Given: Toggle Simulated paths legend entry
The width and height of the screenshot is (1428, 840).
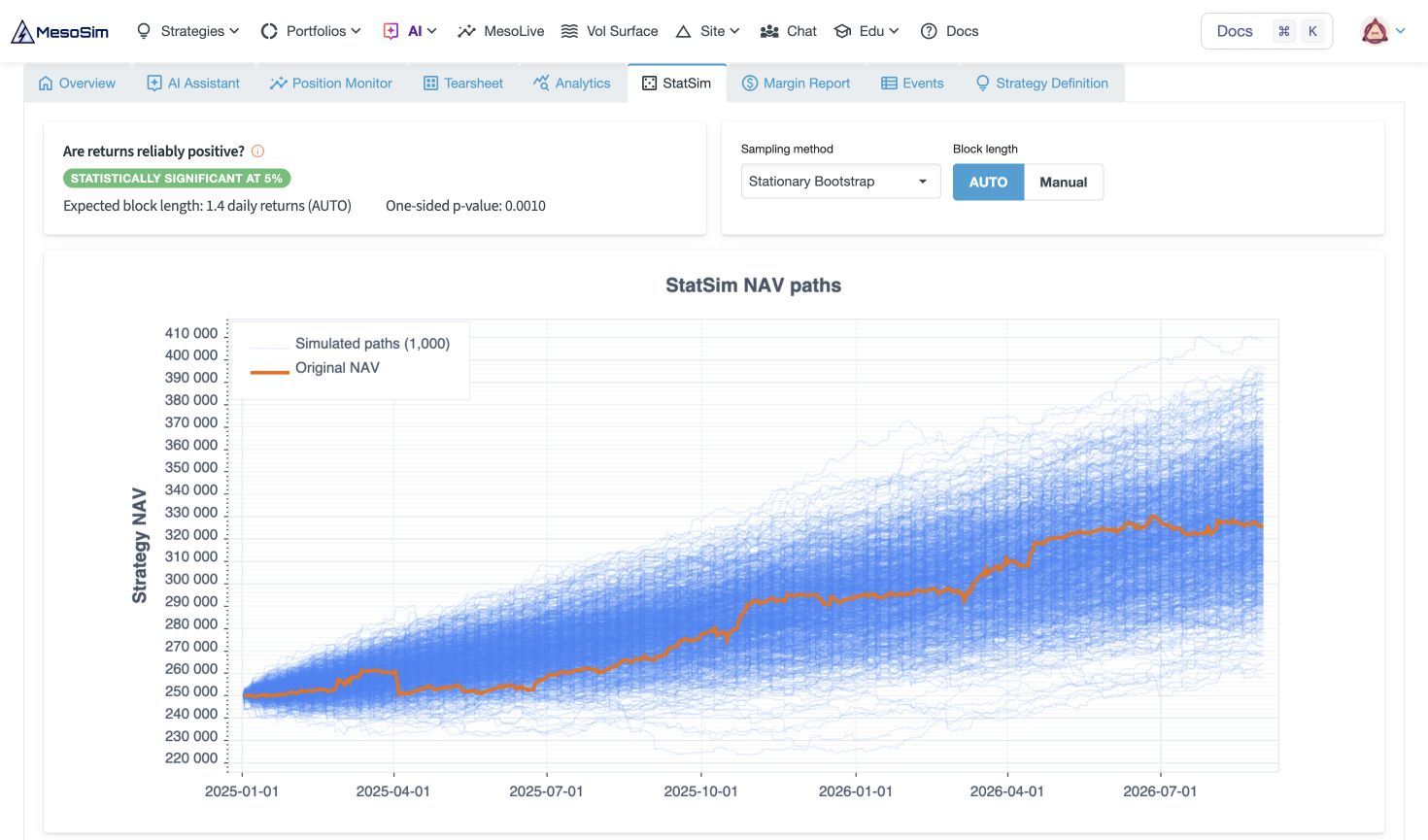Looking at the screenshot, I should pyautogui.click(x=351, y=343).
